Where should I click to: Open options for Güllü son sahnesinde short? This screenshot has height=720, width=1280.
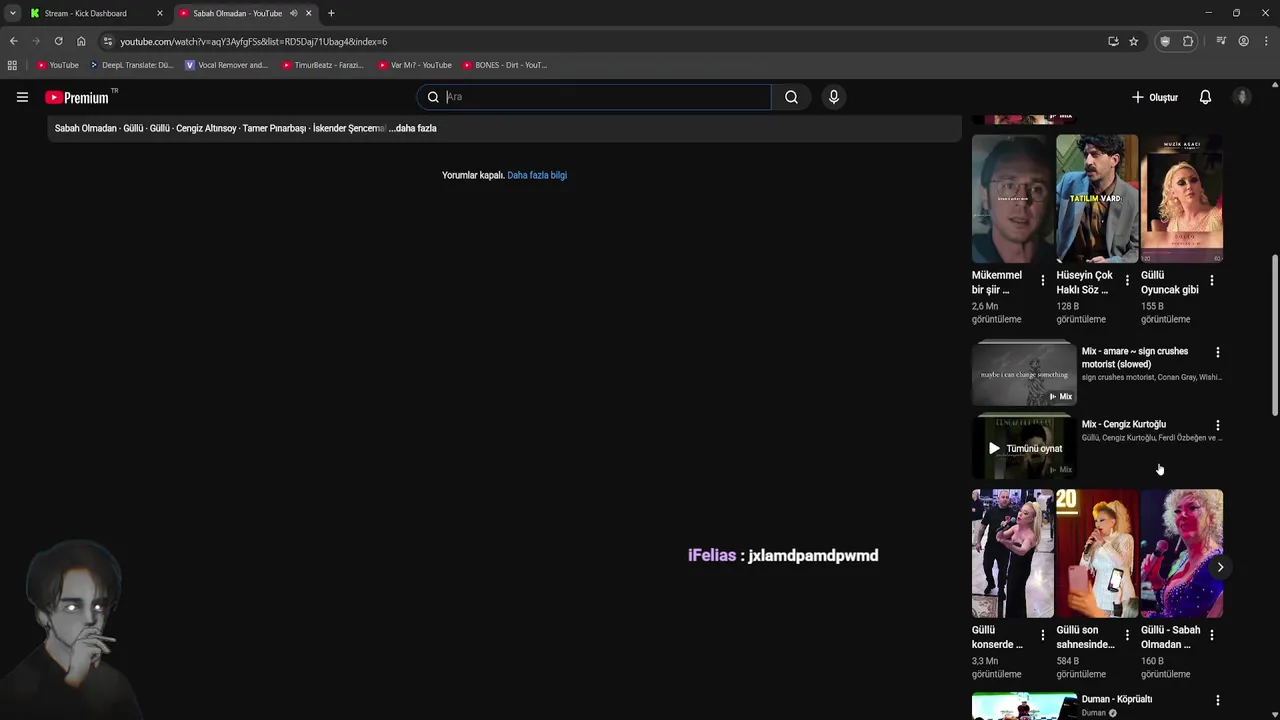click(1127, 636)
